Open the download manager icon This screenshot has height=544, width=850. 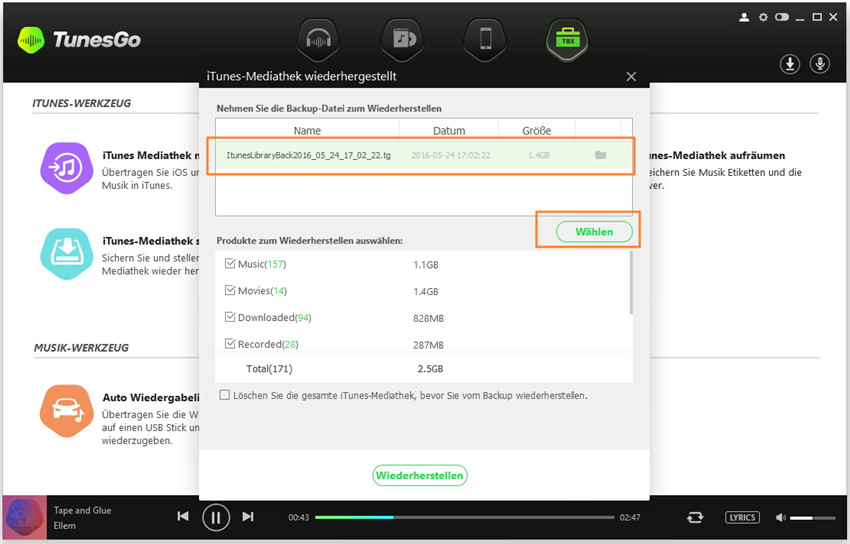(x=790, y=64)
